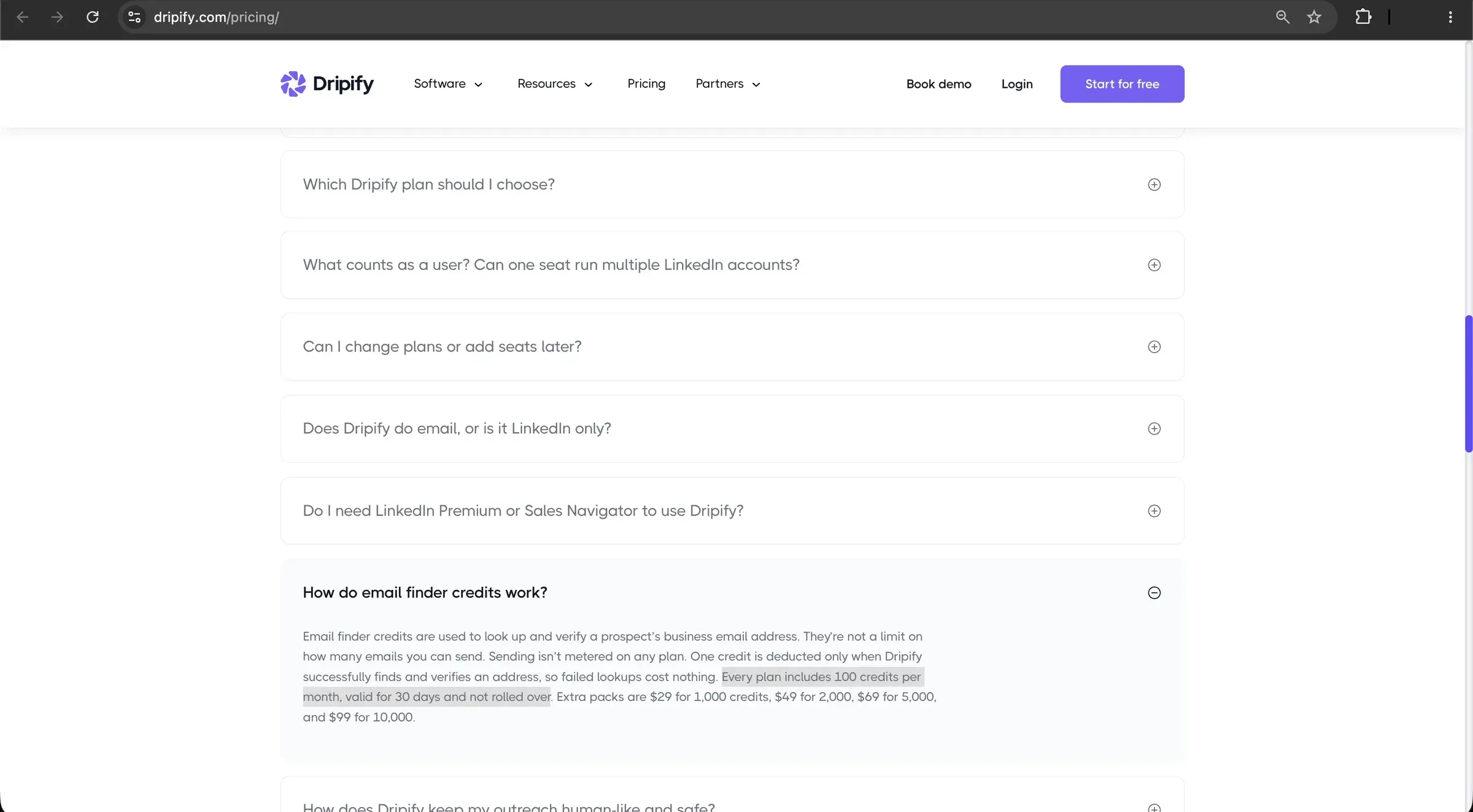
Task: Click the Dripify logo
Action: 327,83
